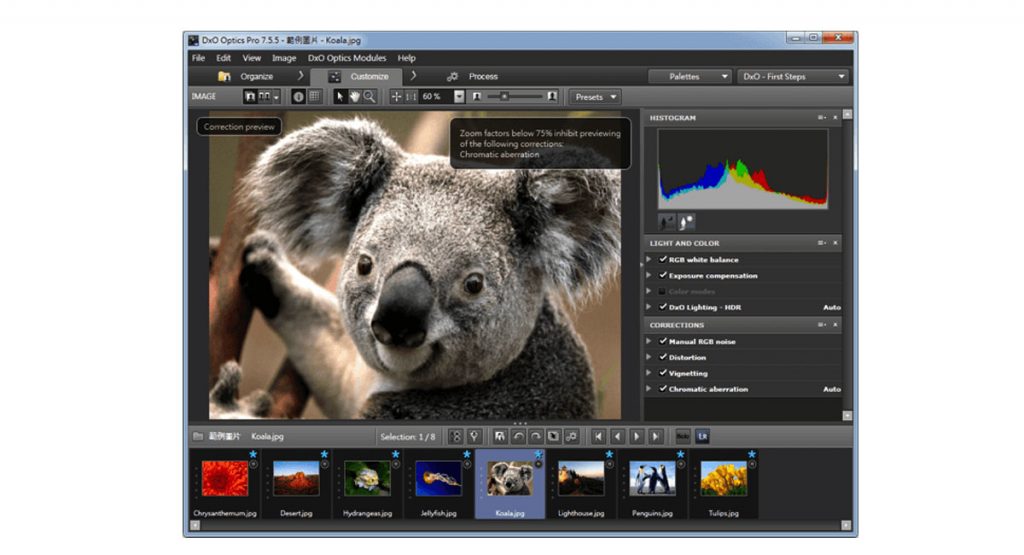
Task: Select the single image view icon
Action: (x=250, y=97)
